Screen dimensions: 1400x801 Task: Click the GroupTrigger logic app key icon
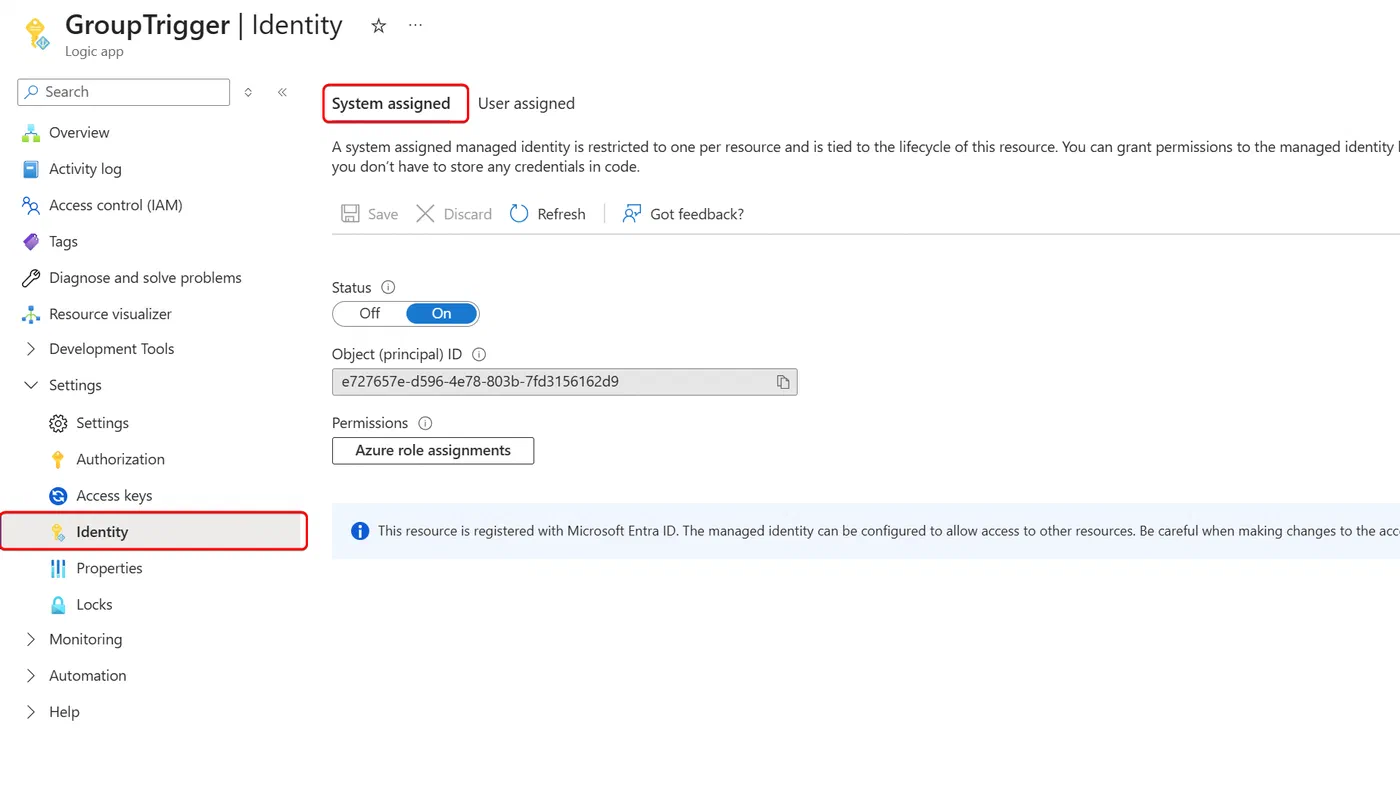37,33
